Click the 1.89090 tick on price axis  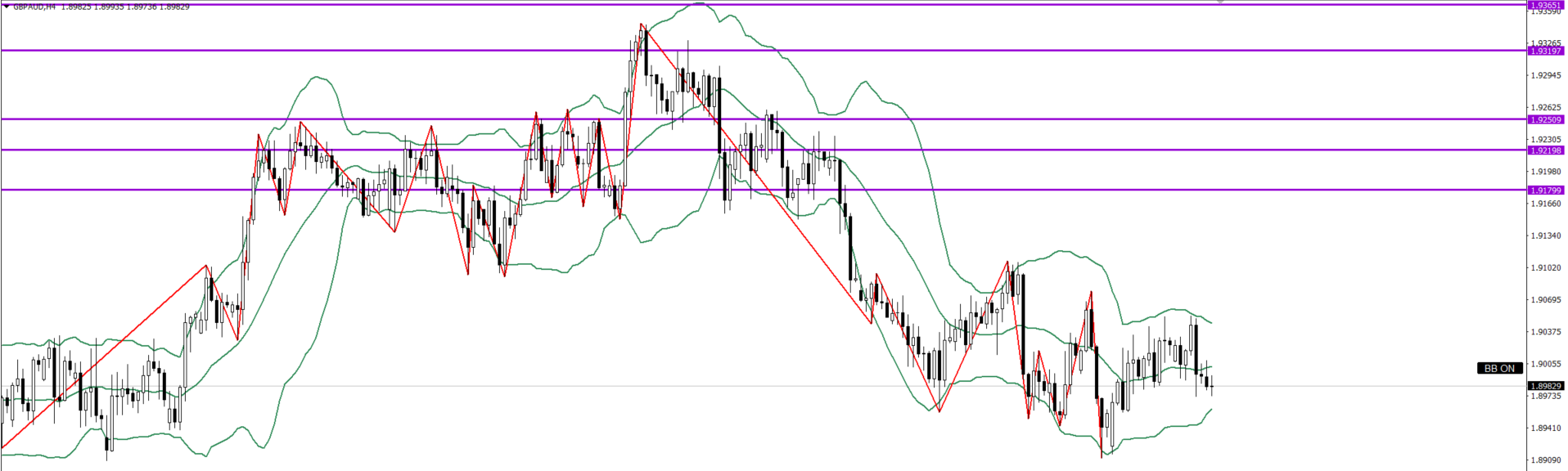click(x=1546, y=460)
